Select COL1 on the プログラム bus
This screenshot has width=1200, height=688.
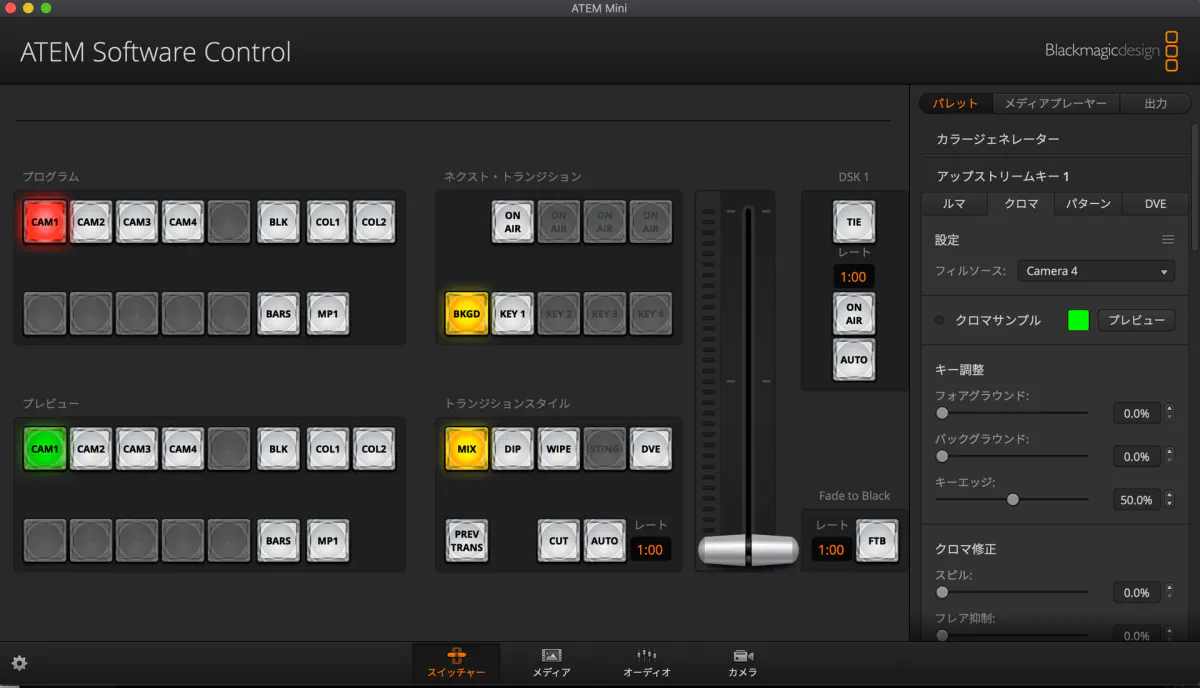328,222
